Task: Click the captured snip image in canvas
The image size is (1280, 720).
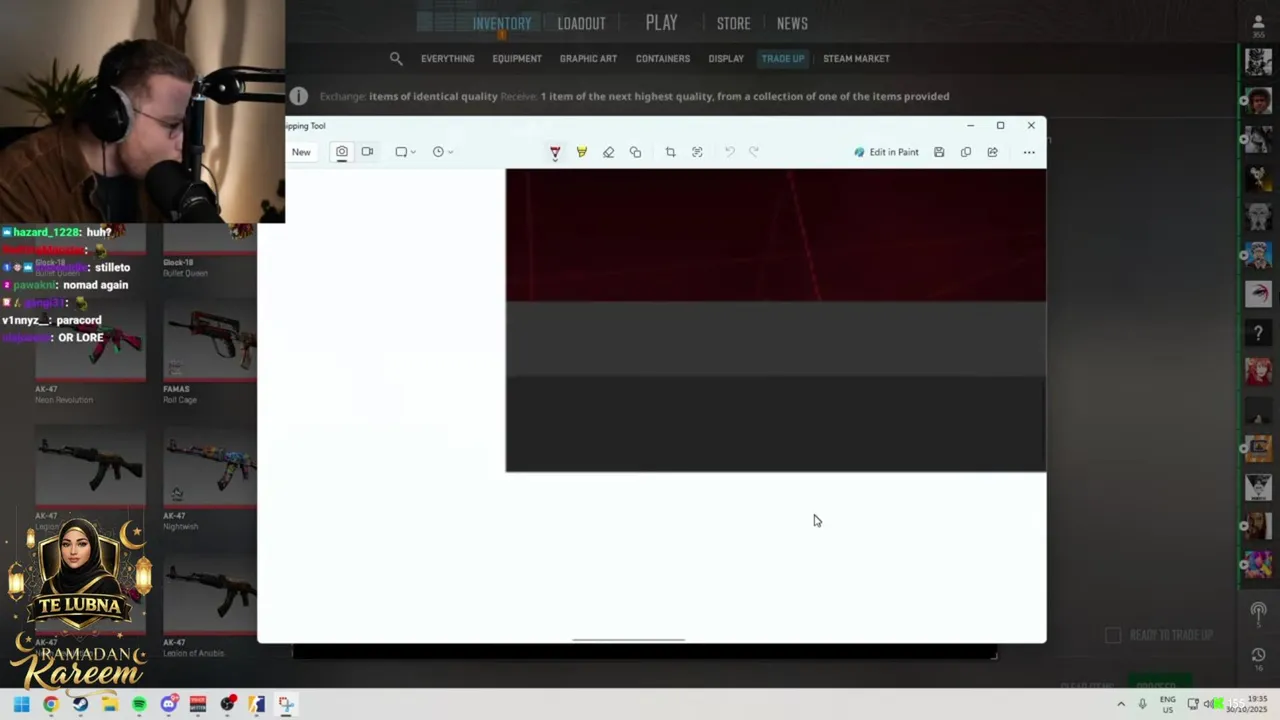Action: click(776, 320)
